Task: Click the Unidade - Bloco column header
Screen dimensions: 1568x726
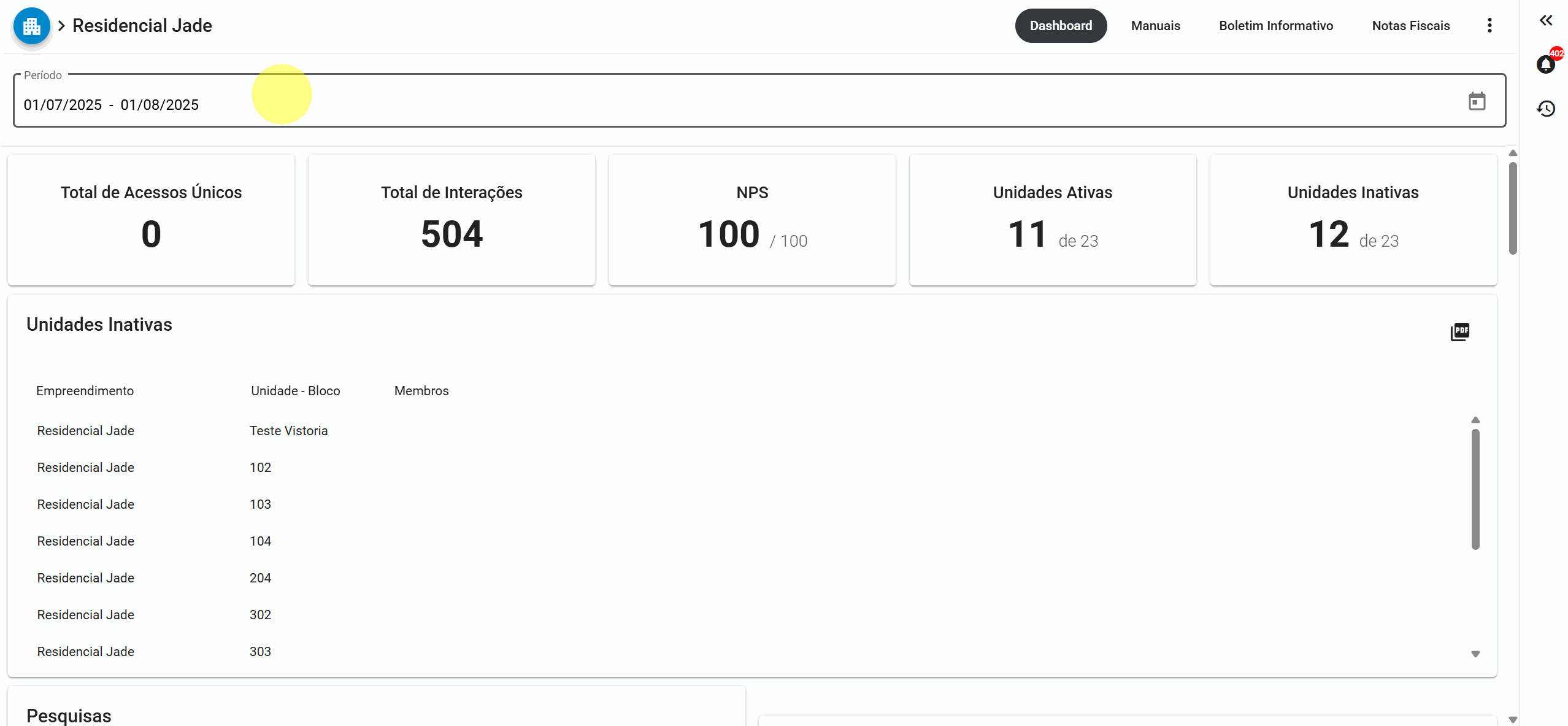Action: (x=295, y=391)
